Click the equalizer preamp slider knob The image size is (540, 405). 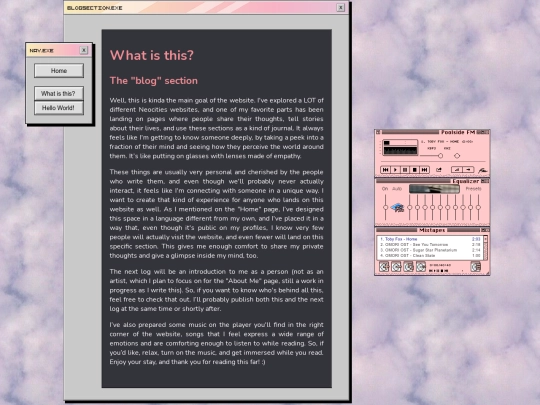coord(386,207)
